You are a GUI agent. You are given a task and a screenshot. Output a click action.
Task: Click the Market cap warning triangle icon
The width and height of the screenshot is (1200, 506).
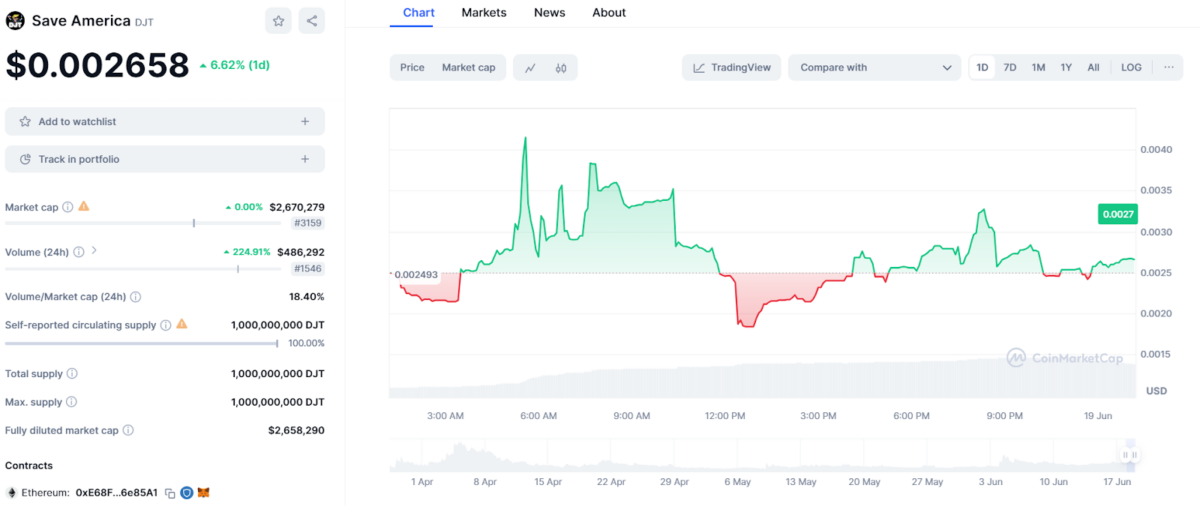point(84,206)
